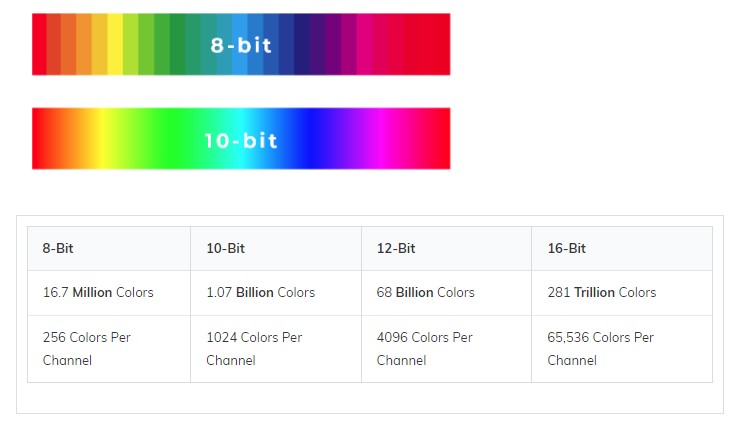Click the yellow stripe in 8-bit bar
Image resolution: width=742 pixels, height=423 pixels.
[115, 44]
